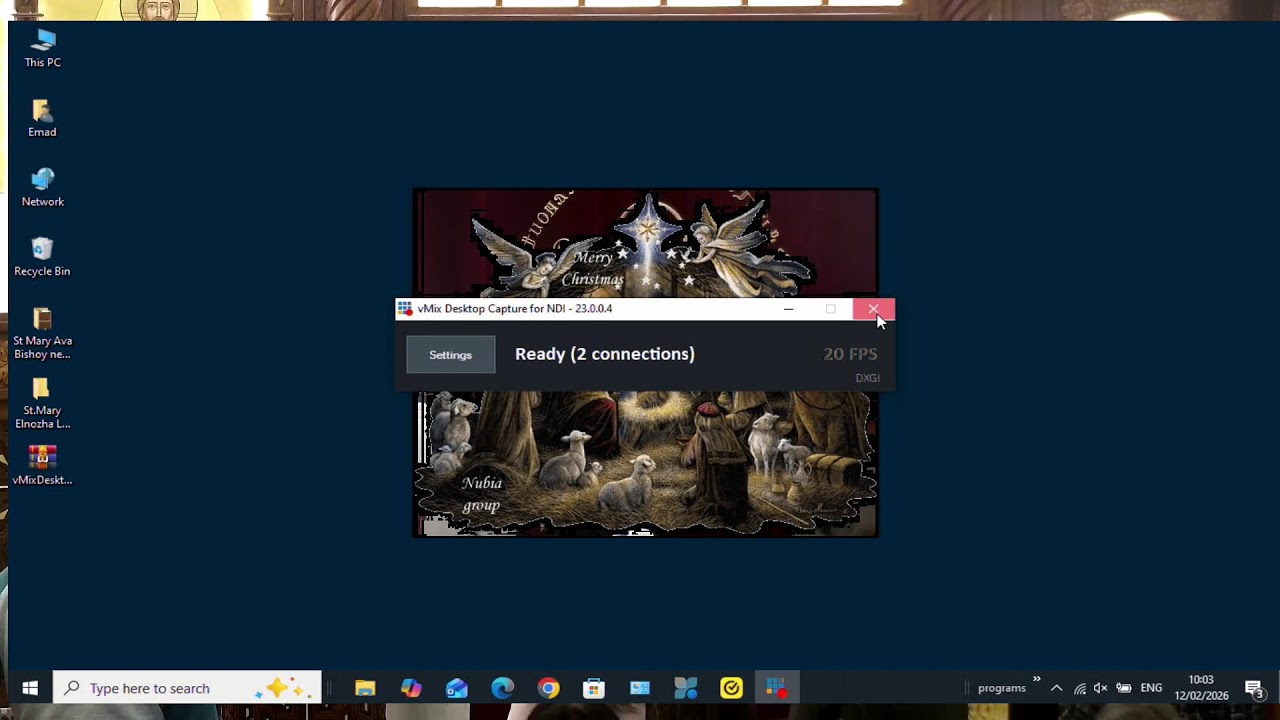Select the St Mary Ava Bishoy desktop item
Viewport: 1280px width, 720px height.
point(42,334)
